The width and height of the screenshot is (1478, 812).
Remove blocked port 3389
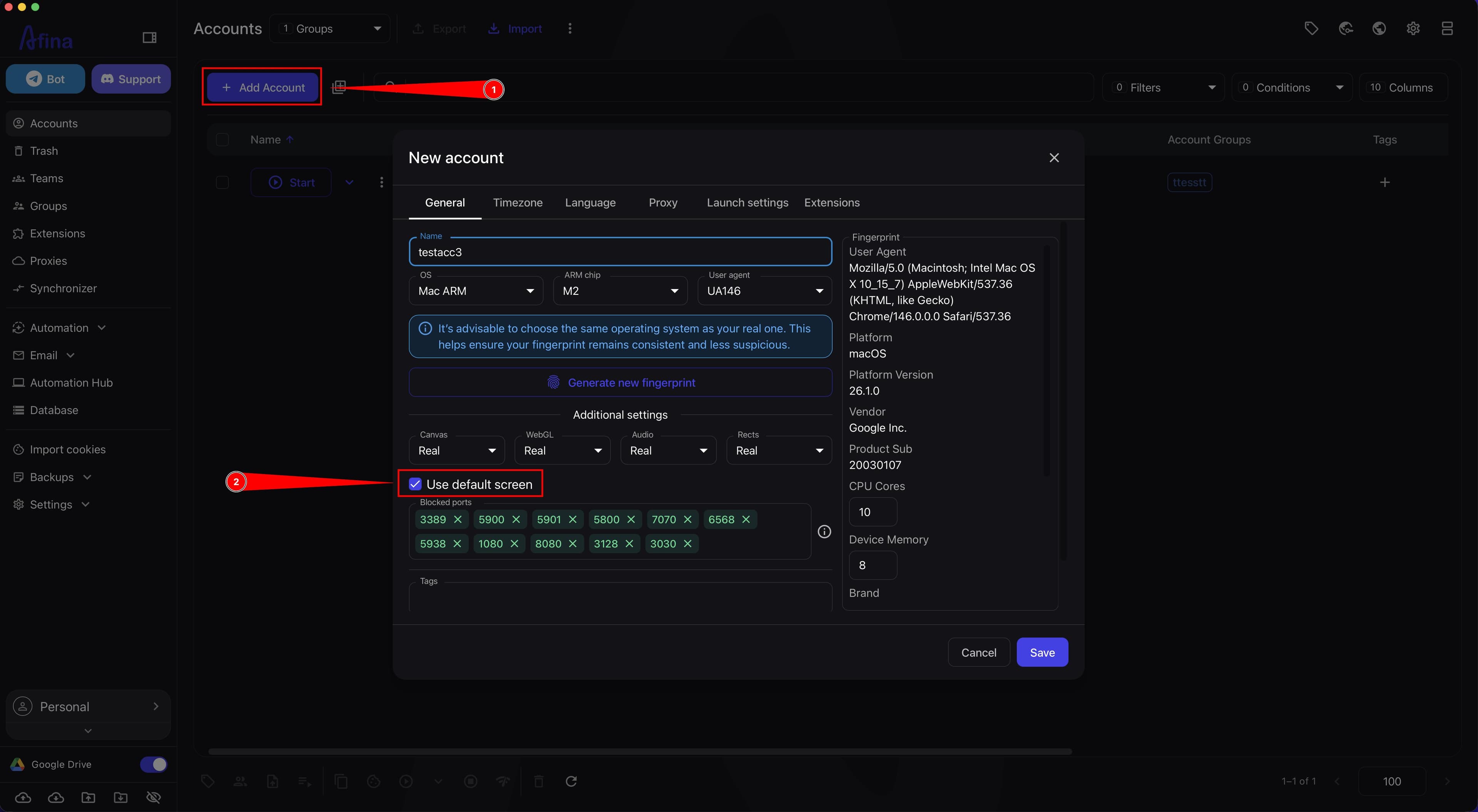458,520
